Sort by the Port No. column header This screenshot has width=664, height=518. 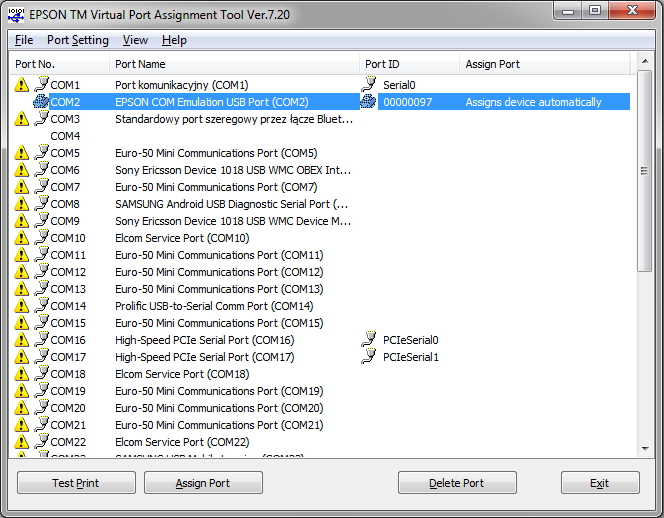click(x=59, y=64)
